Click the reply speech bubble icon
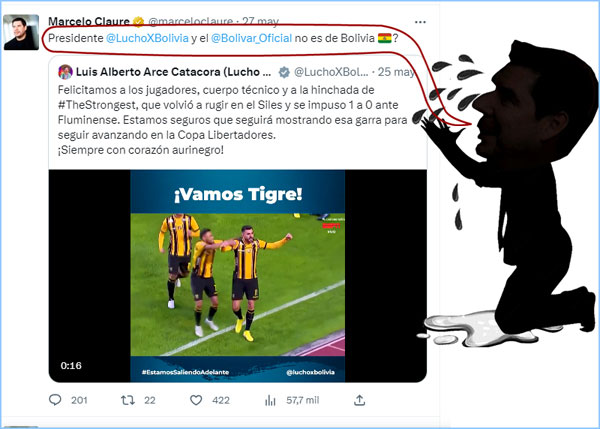The image size is (600, 429). click(55, 400)
